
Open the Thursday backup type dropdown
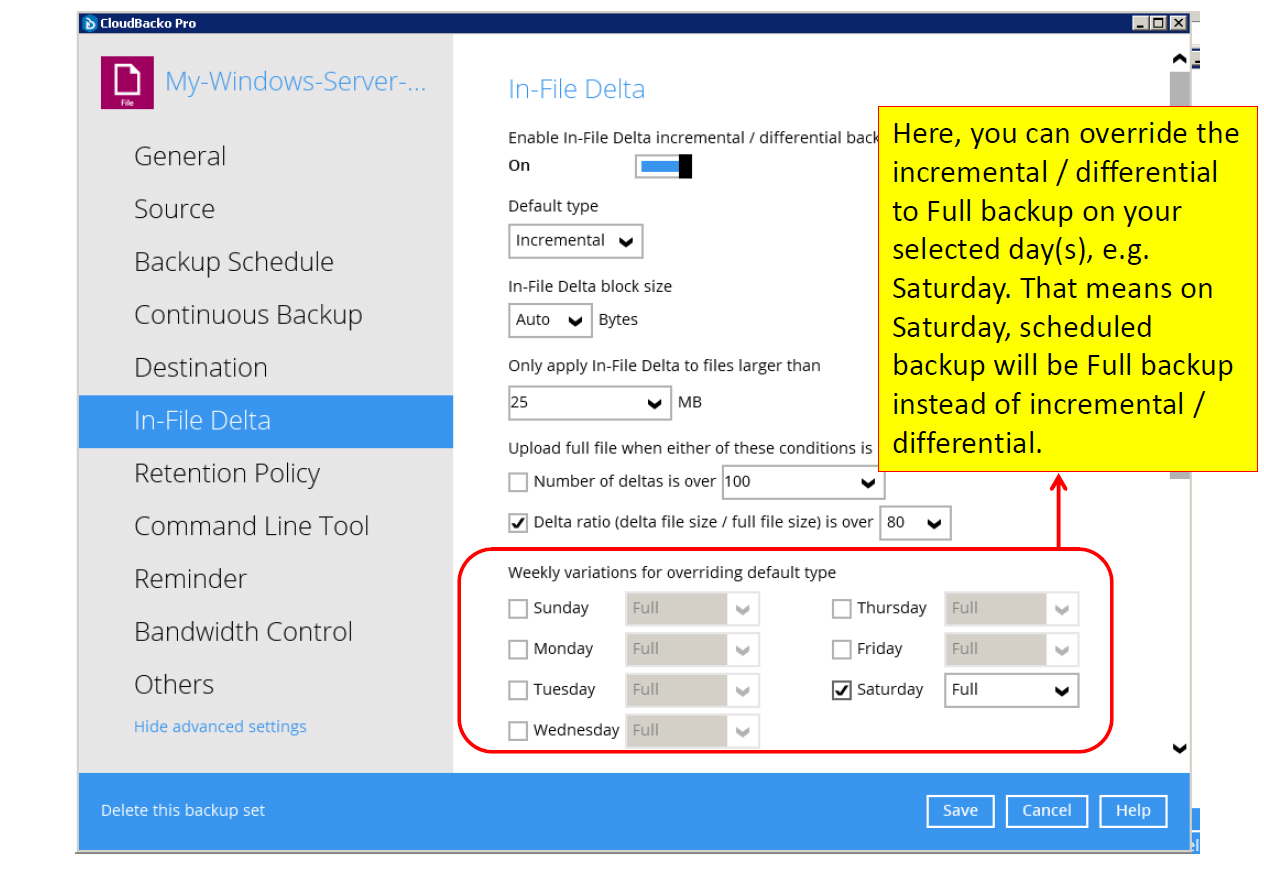(x=1011, y=608)
